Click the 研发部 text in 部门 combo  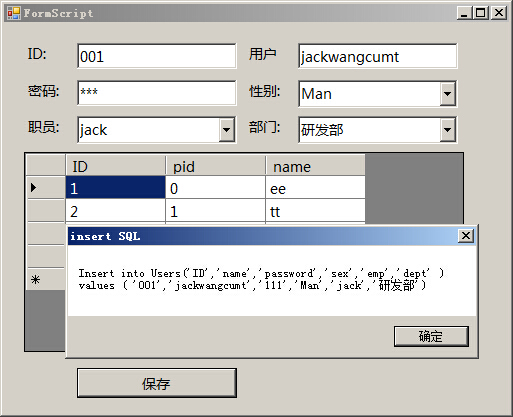322,130
